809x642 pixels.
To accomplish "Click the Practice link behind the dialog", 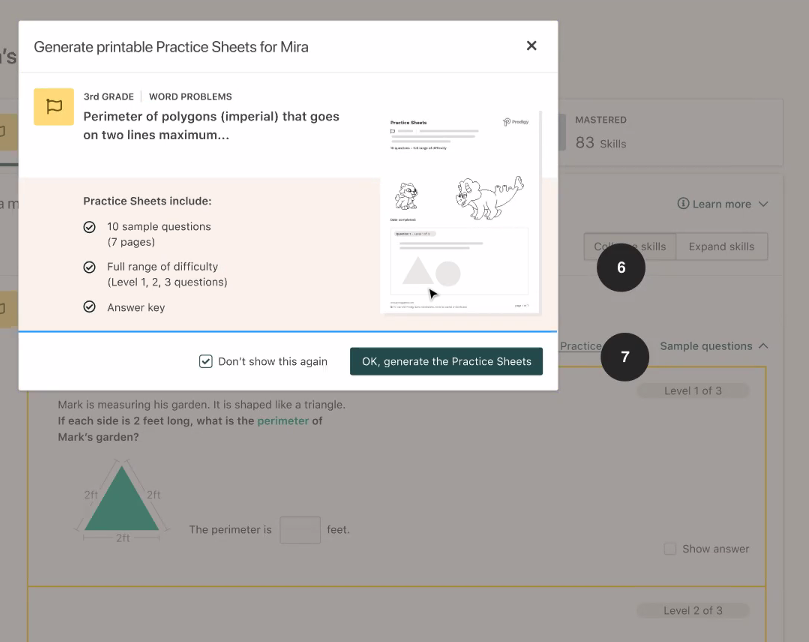I will click(580, 346).
